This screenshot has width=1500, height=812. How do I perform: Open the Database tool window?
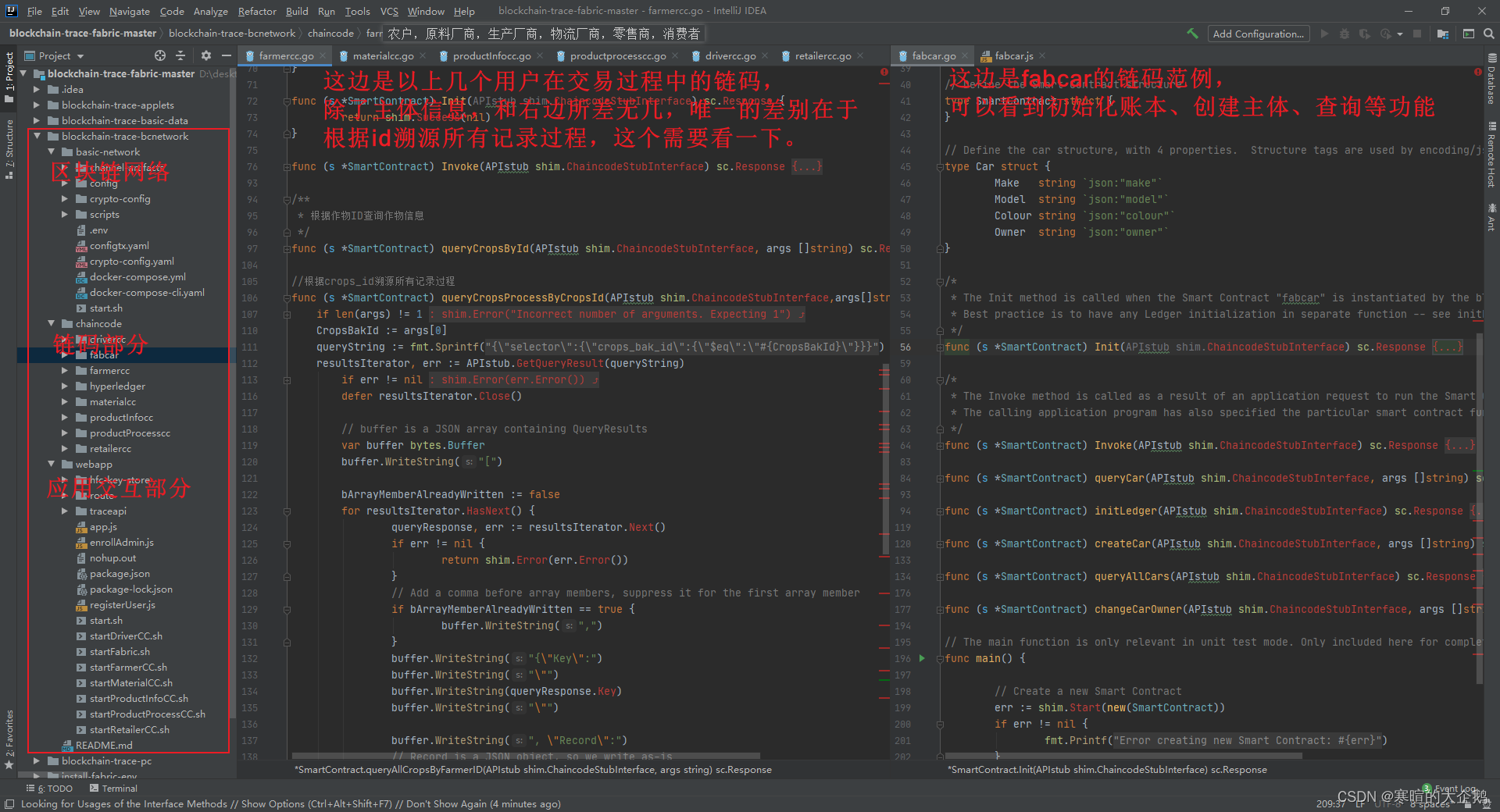1491,79
